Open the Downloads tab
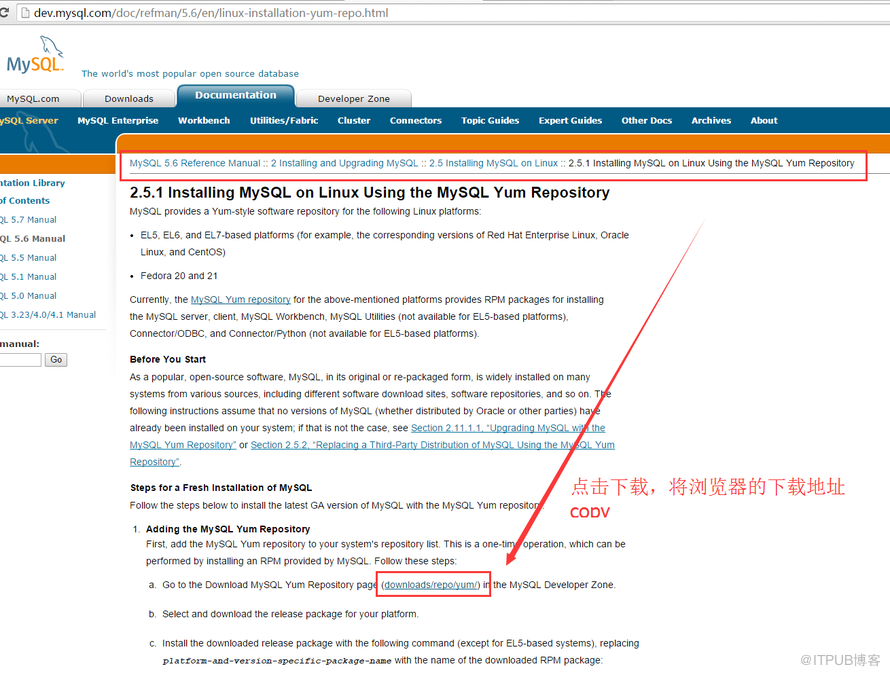Screen dimensions: 890x675 (x=129, y=98)
